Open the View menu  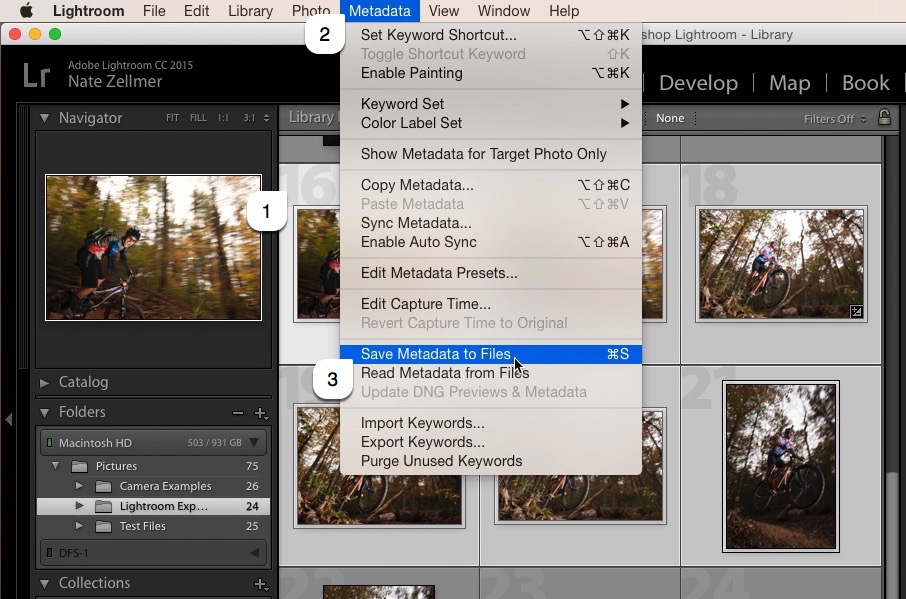[x=444, y=11]
